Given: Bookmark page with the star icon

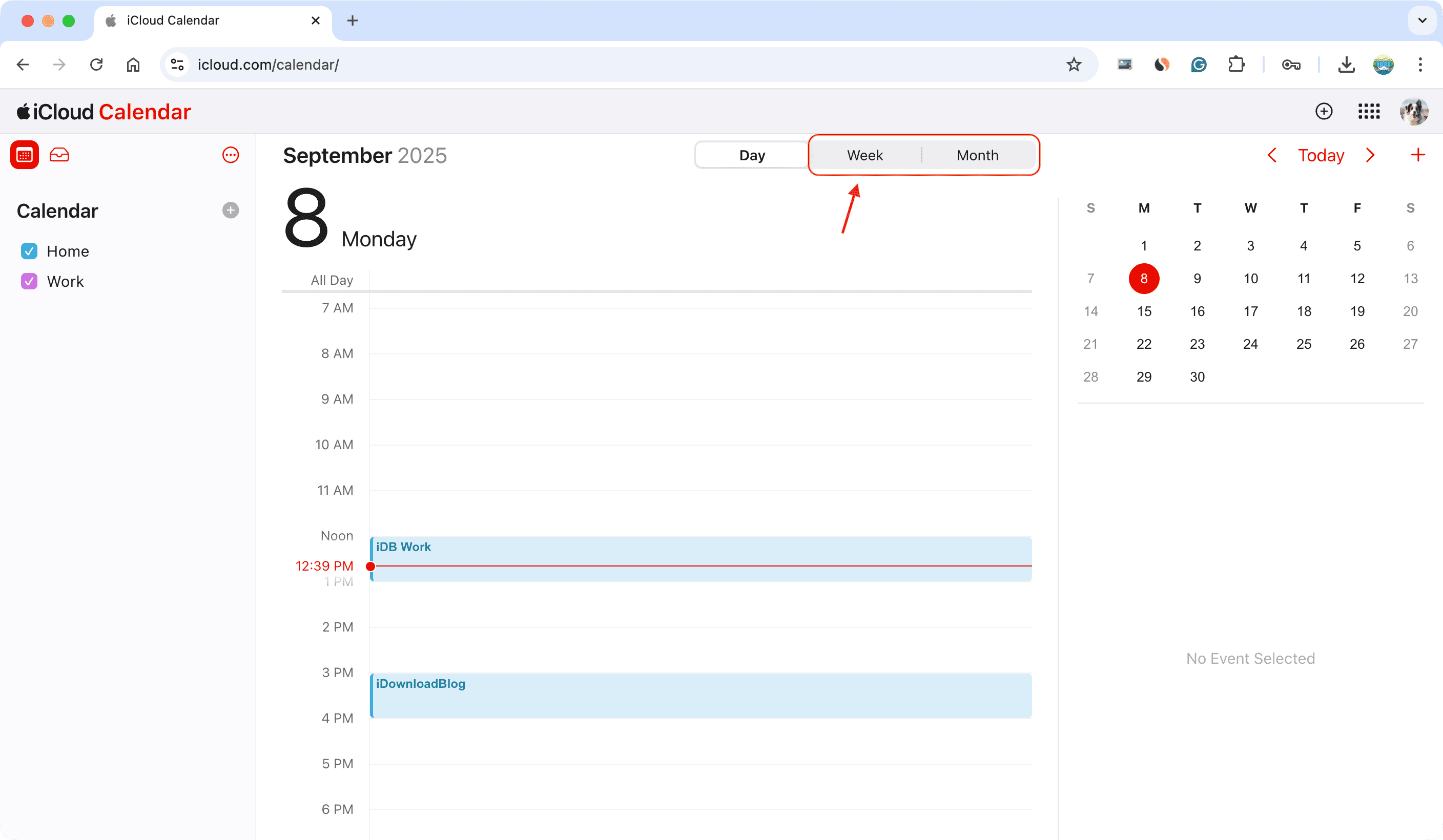Looking at the screenshot, I should pos(1074,65).
